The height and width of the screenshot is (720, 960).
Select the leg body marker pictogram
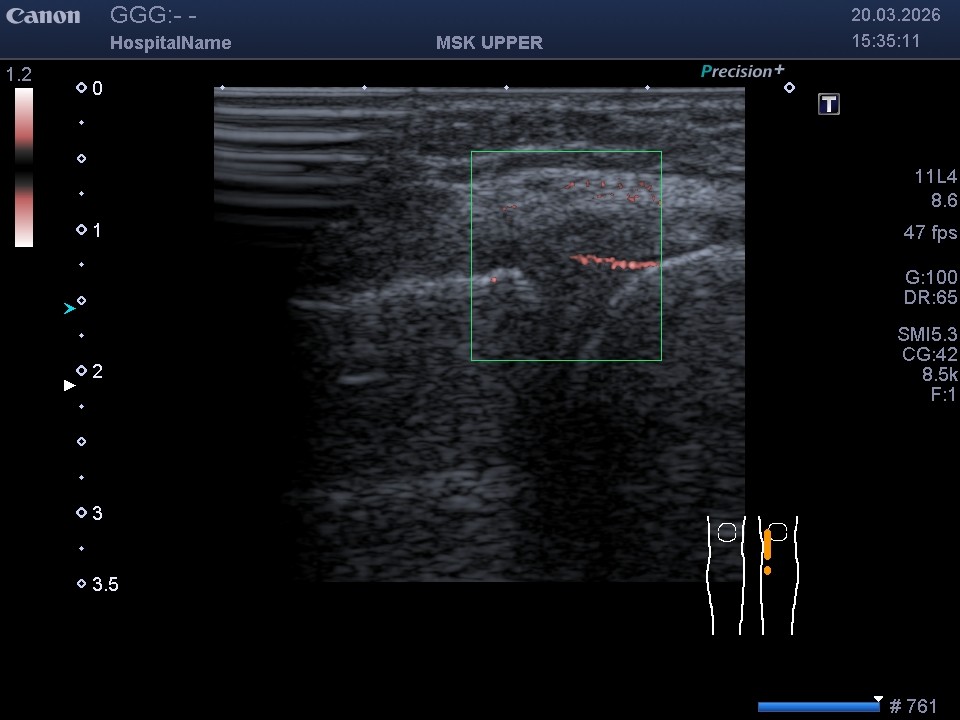click(x=752, y=575)
